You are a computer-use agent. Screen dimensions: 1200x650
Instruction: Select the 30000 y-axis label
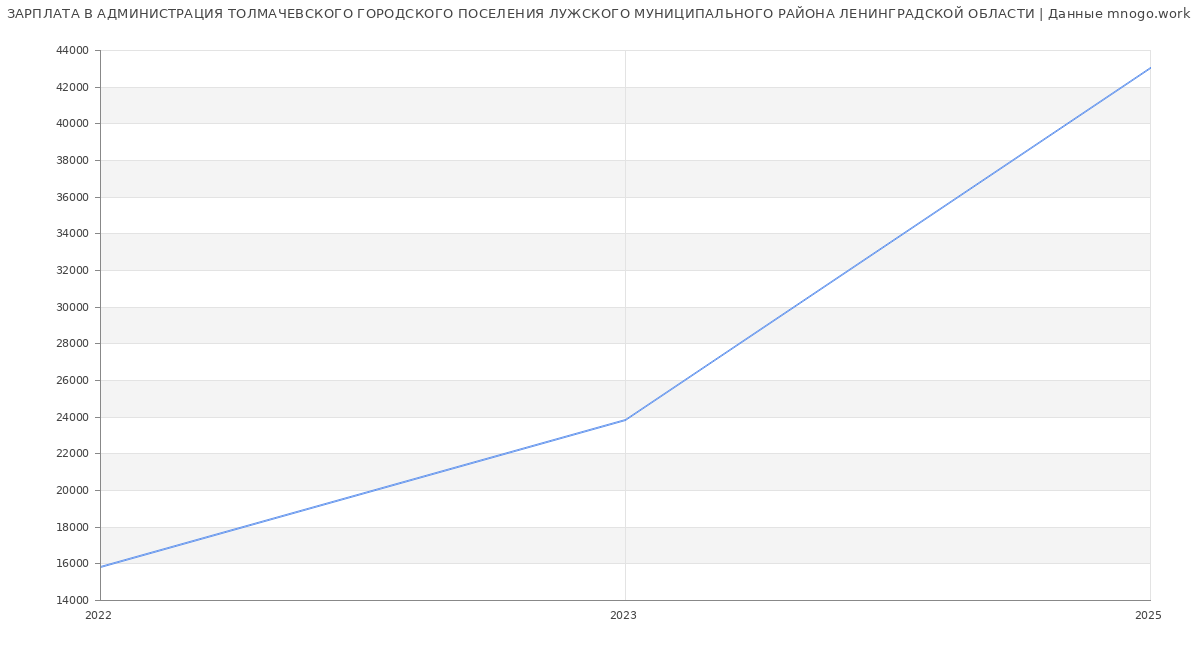(x=72, y=308)
